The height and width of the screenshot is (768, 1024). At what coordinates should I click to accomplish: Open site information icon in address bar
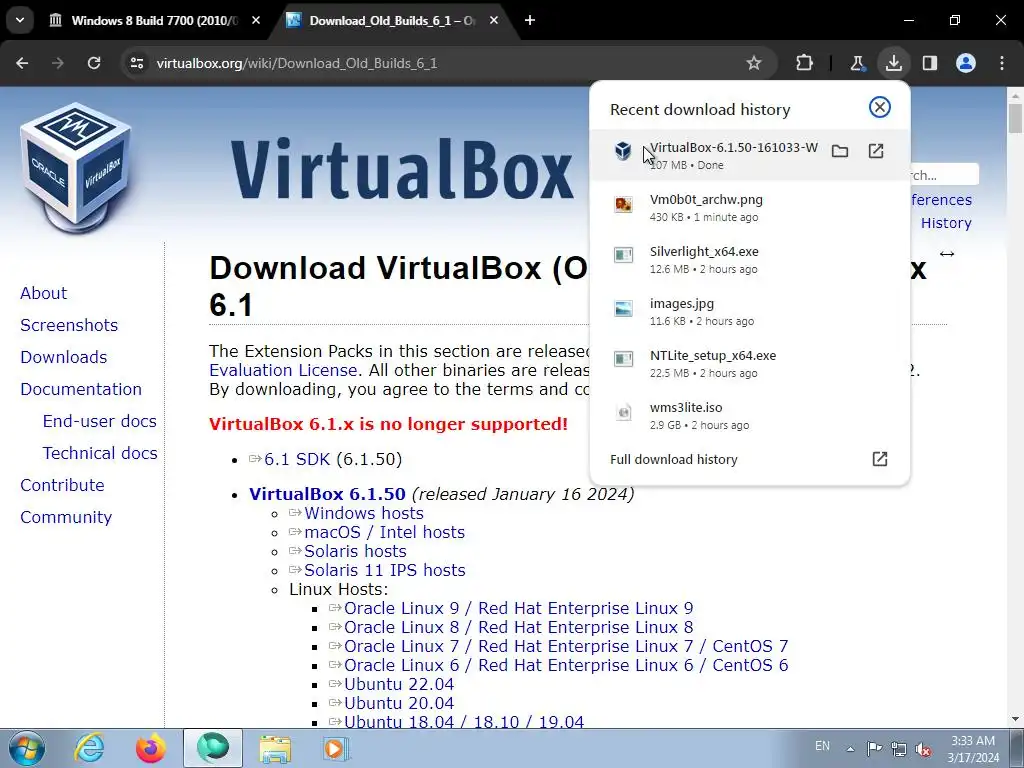pyautogui.click(x=136, y=63)
